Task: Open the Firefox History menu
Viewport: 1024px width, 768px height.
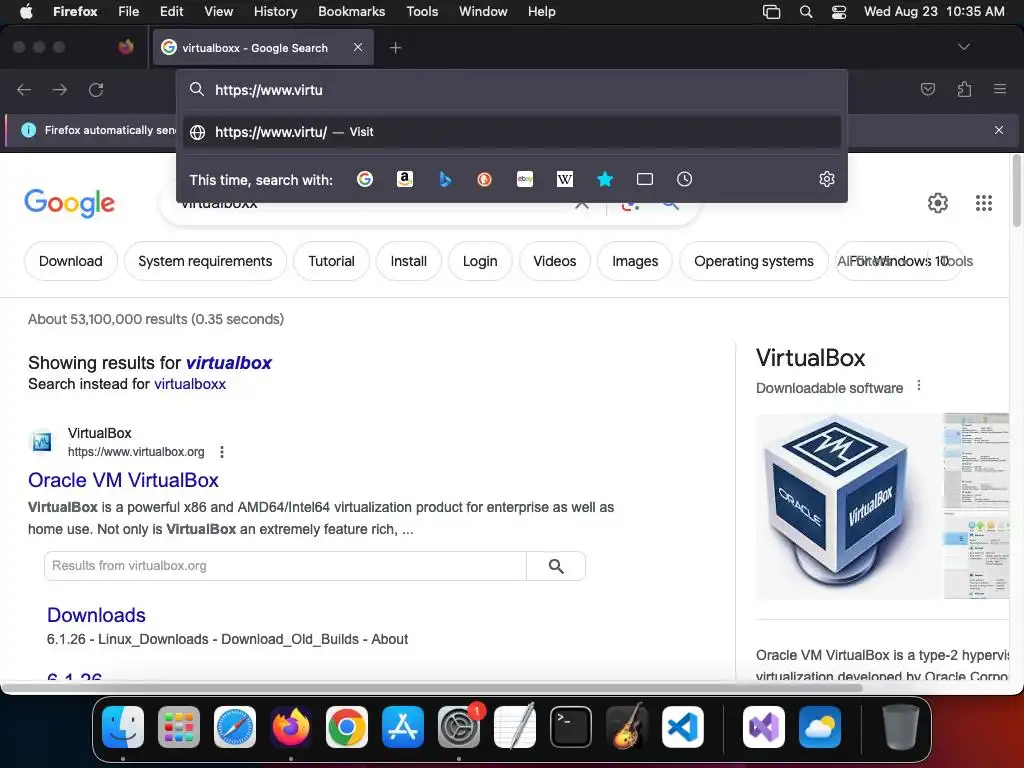Action: click(x=275, y=11)
